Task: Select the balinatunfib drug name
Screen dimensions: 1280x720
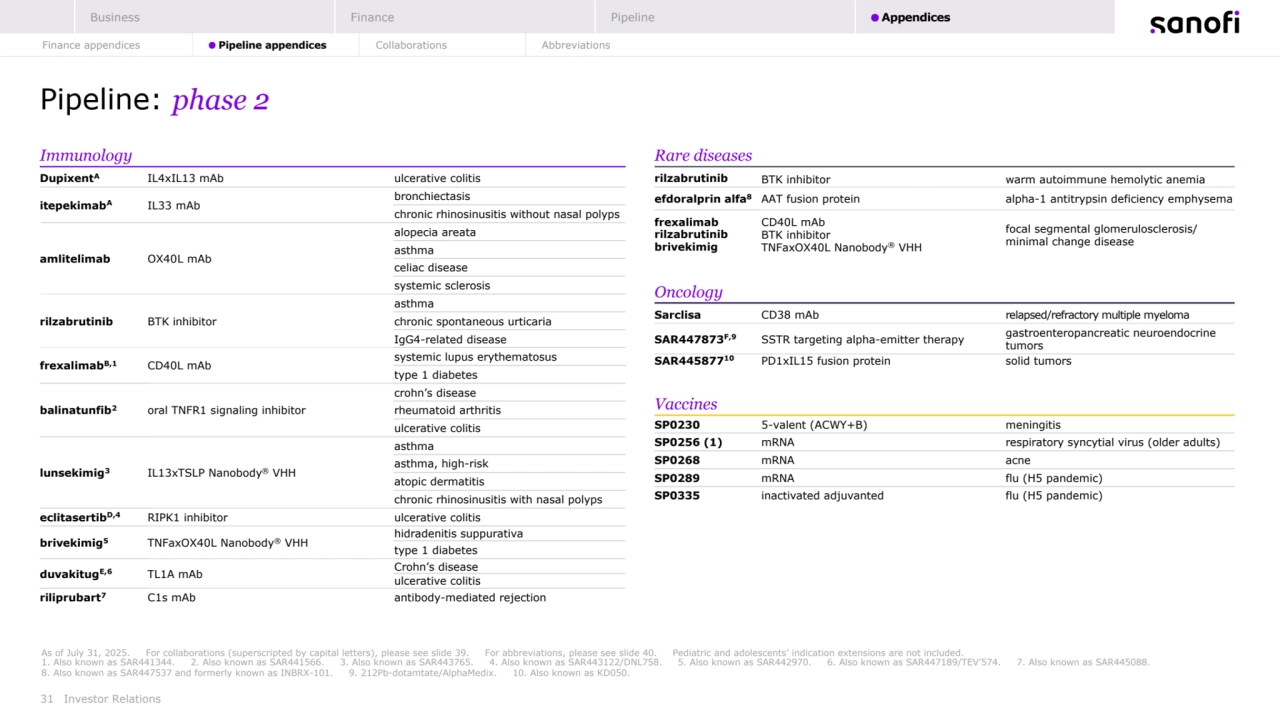Action: [x=79, y=410]
